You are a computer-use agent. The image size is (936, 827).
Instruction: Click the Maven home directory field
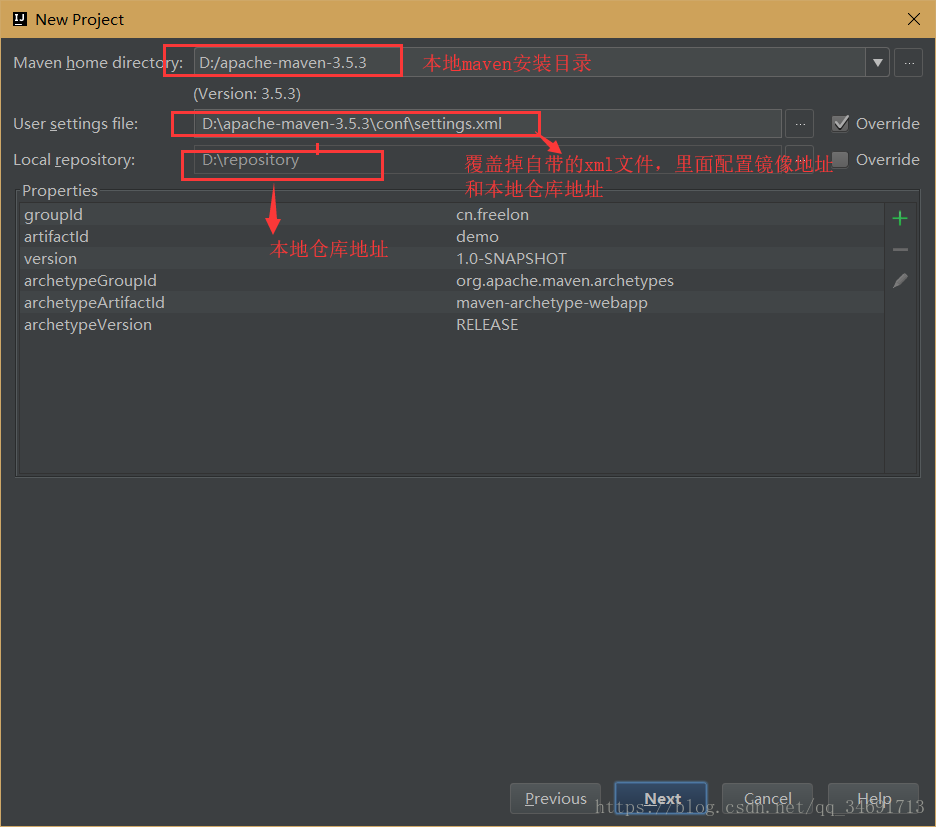[x=529, y=63]
